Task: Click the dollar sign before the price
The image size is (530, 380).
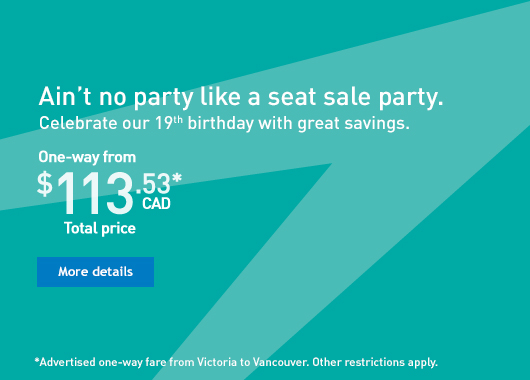Action: click(x=45, y=184)
